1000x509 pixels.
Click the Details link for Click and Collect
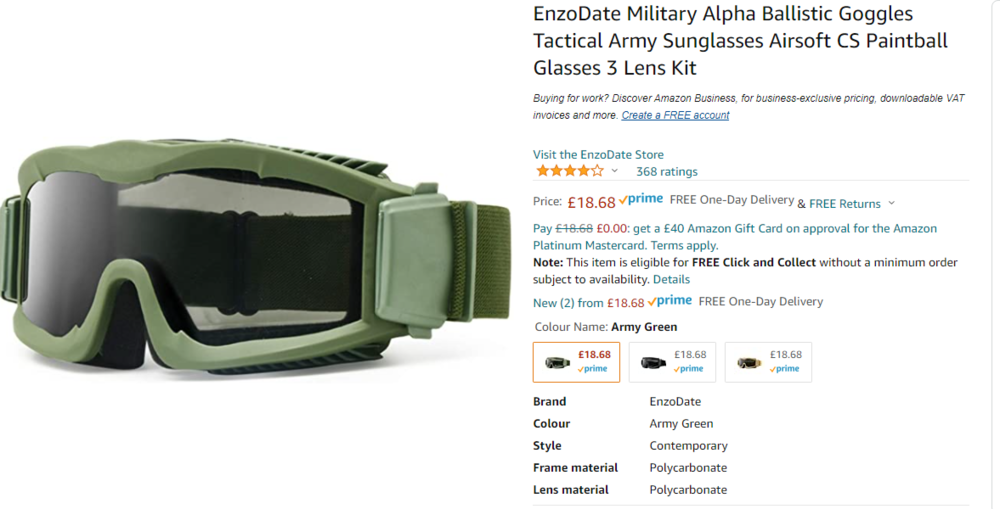tap(671, 279)
